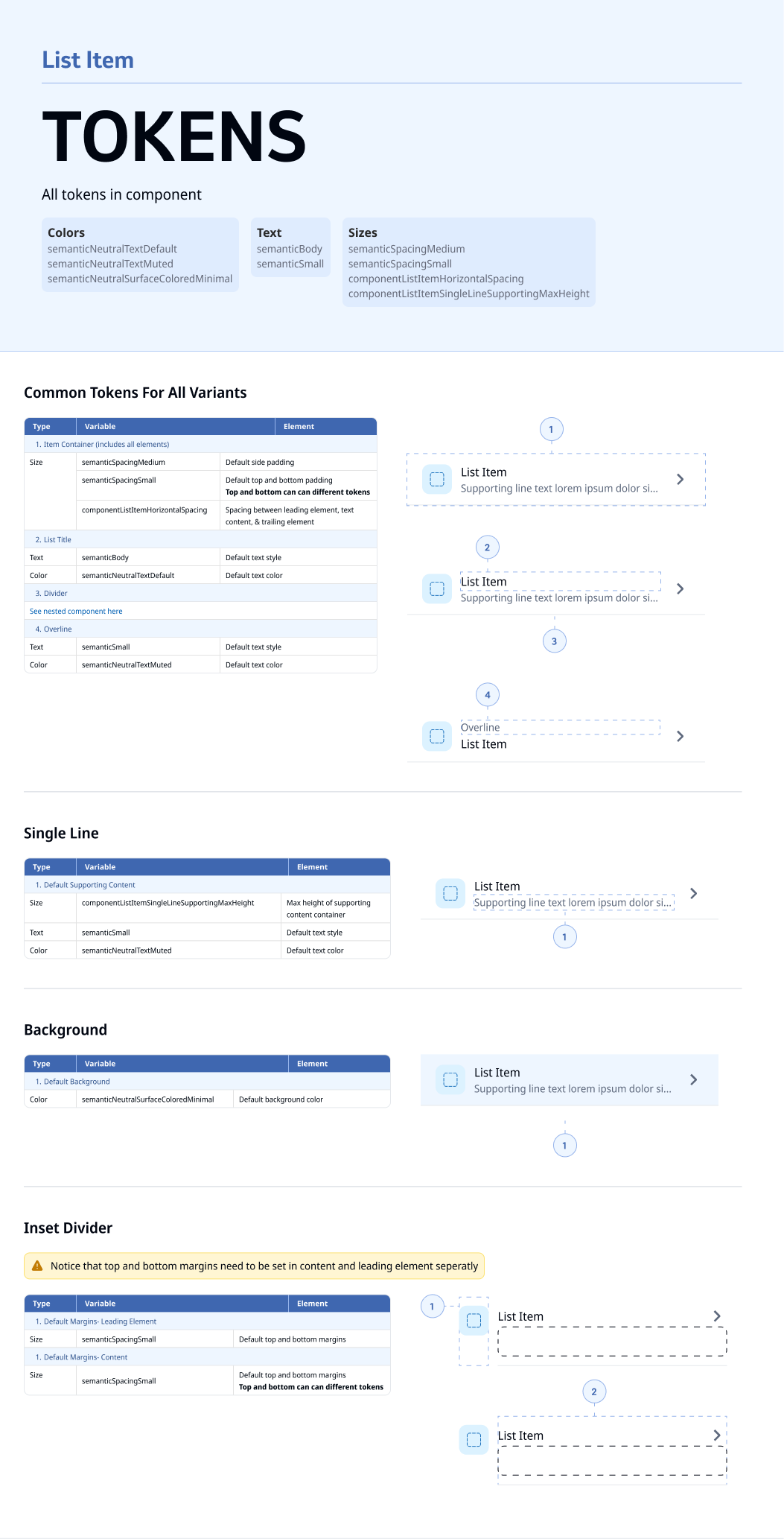This screenshot has height=1539, width=784.
Task: Click the dashed-outlined leading icon in Inset Divider example
Action: 474,1321
